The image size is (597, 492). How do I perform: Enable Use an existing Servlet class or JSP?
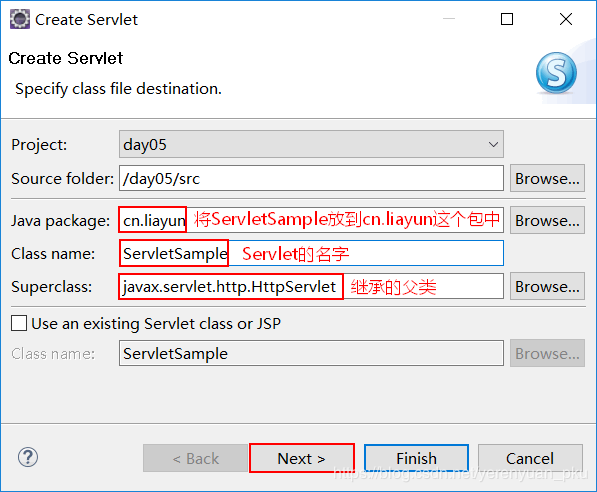click(19, 323)
